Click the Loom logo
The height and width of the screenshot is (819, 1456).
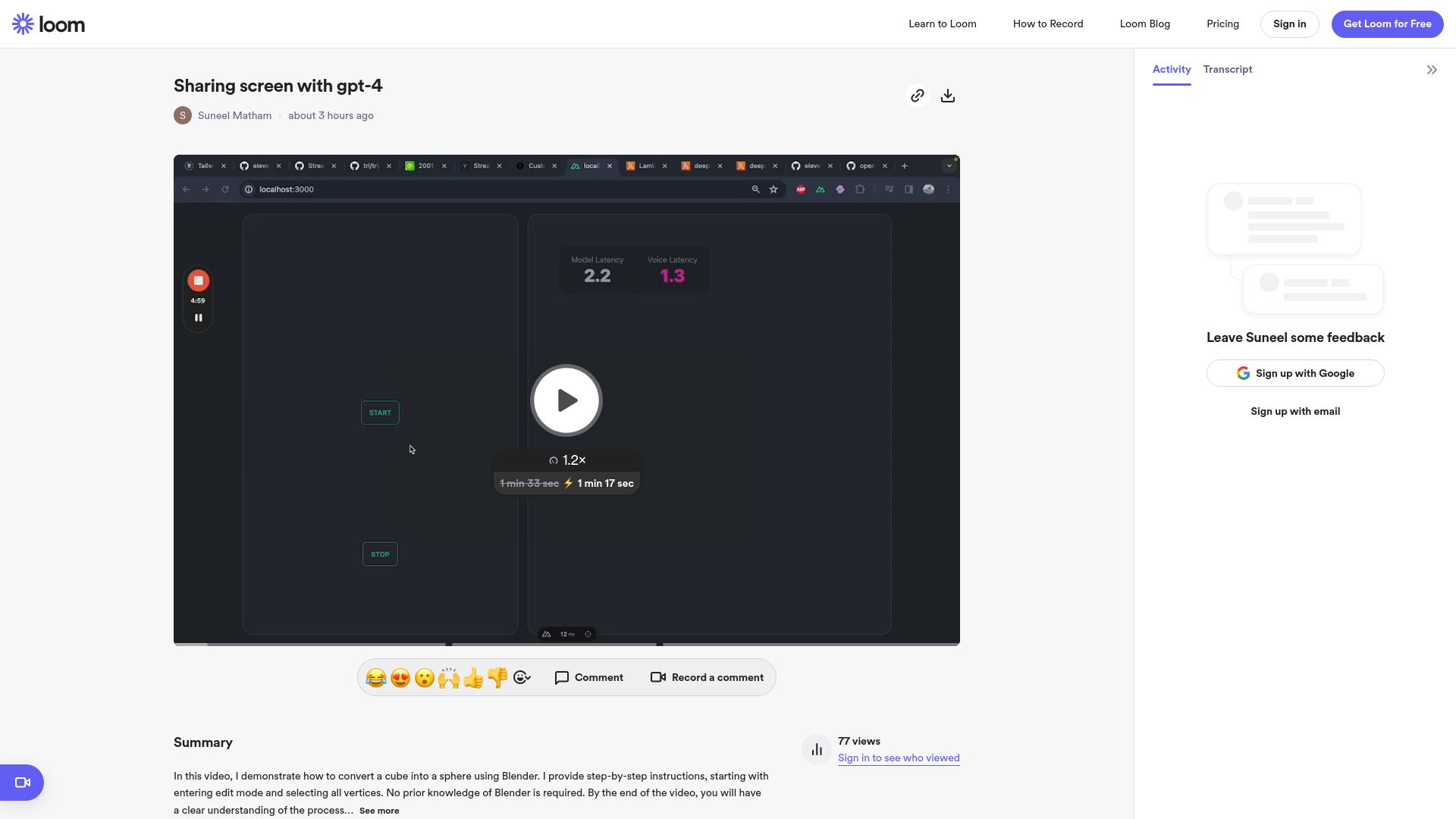pyautogui.click(x=49, y=24)
